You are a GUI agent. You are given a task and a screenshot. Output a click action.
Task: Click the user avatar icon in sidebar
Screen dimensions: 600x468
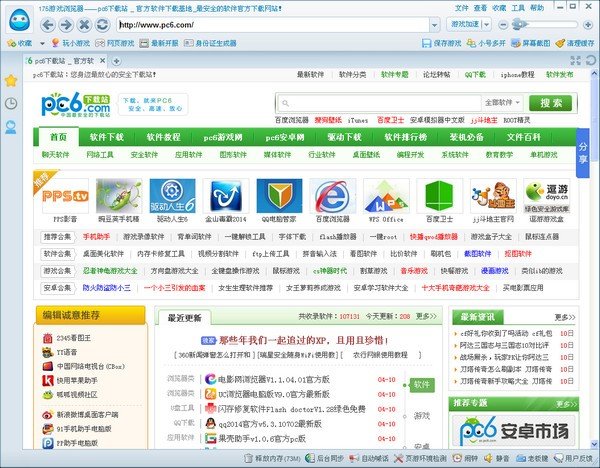pyautogui.click(x=10, y=127)
